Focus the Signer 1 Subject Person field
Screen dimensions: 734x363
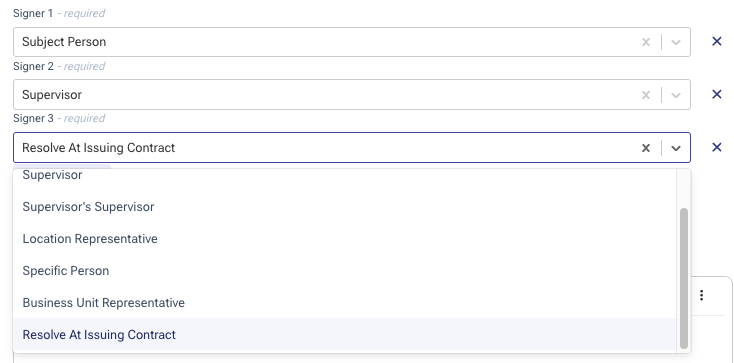(352, 42)
